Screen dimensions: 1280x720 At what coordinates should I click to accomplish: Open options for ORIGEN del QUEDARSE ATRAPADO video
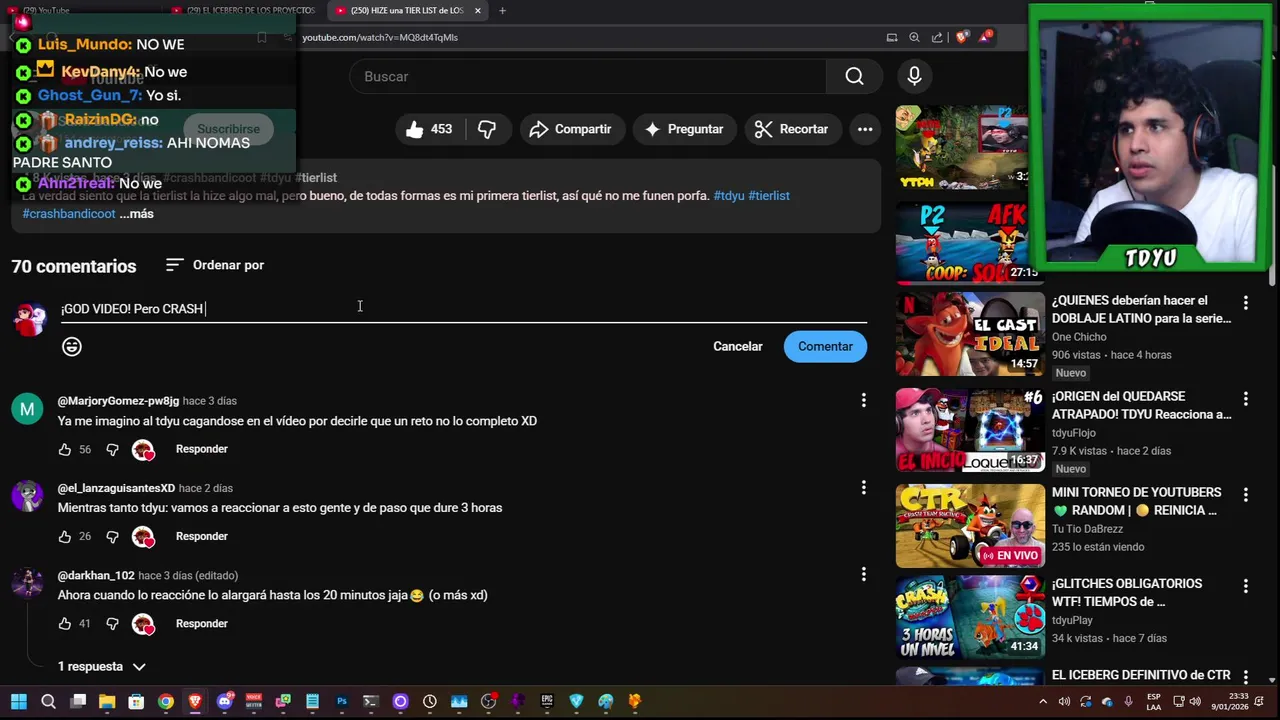[x=1246, y=398]
